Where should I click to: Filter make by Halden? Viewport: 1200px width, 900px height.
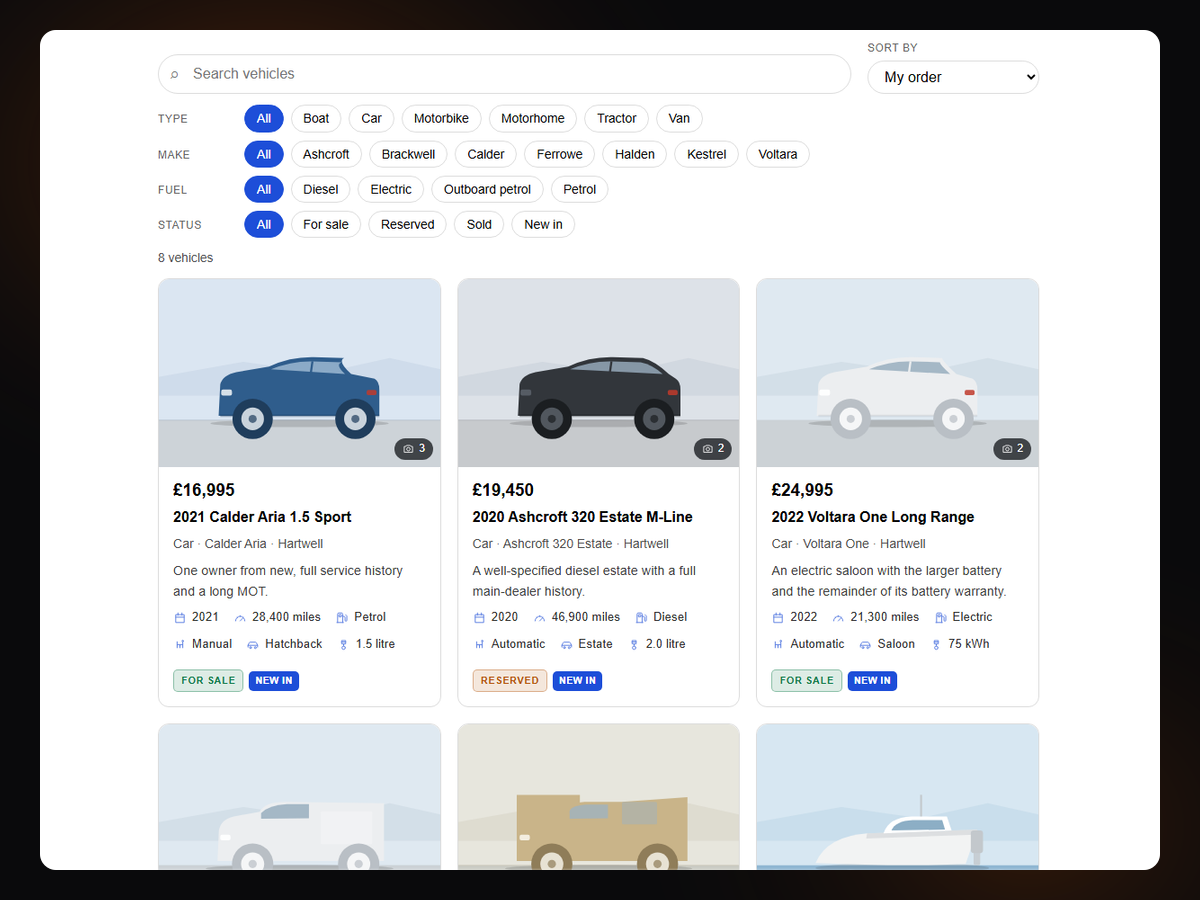635,154
